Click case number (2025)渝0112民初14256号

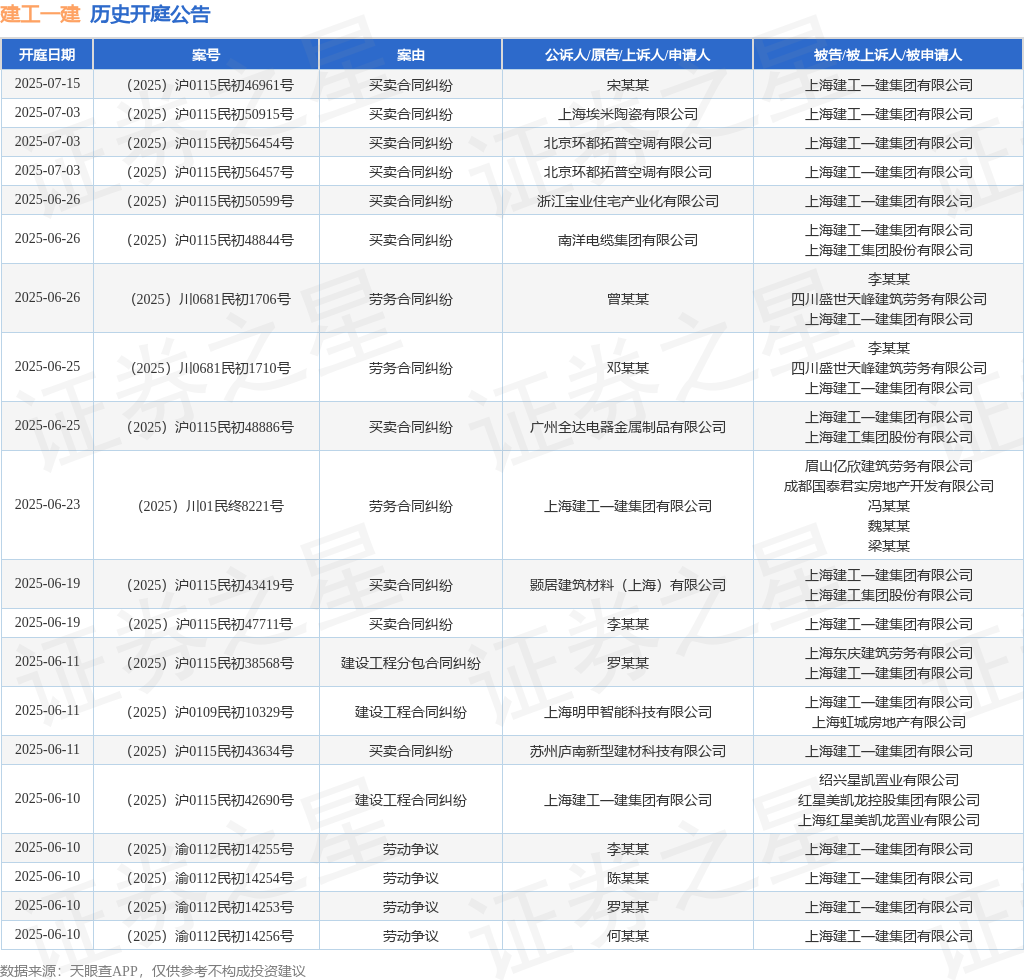point(210,936)
